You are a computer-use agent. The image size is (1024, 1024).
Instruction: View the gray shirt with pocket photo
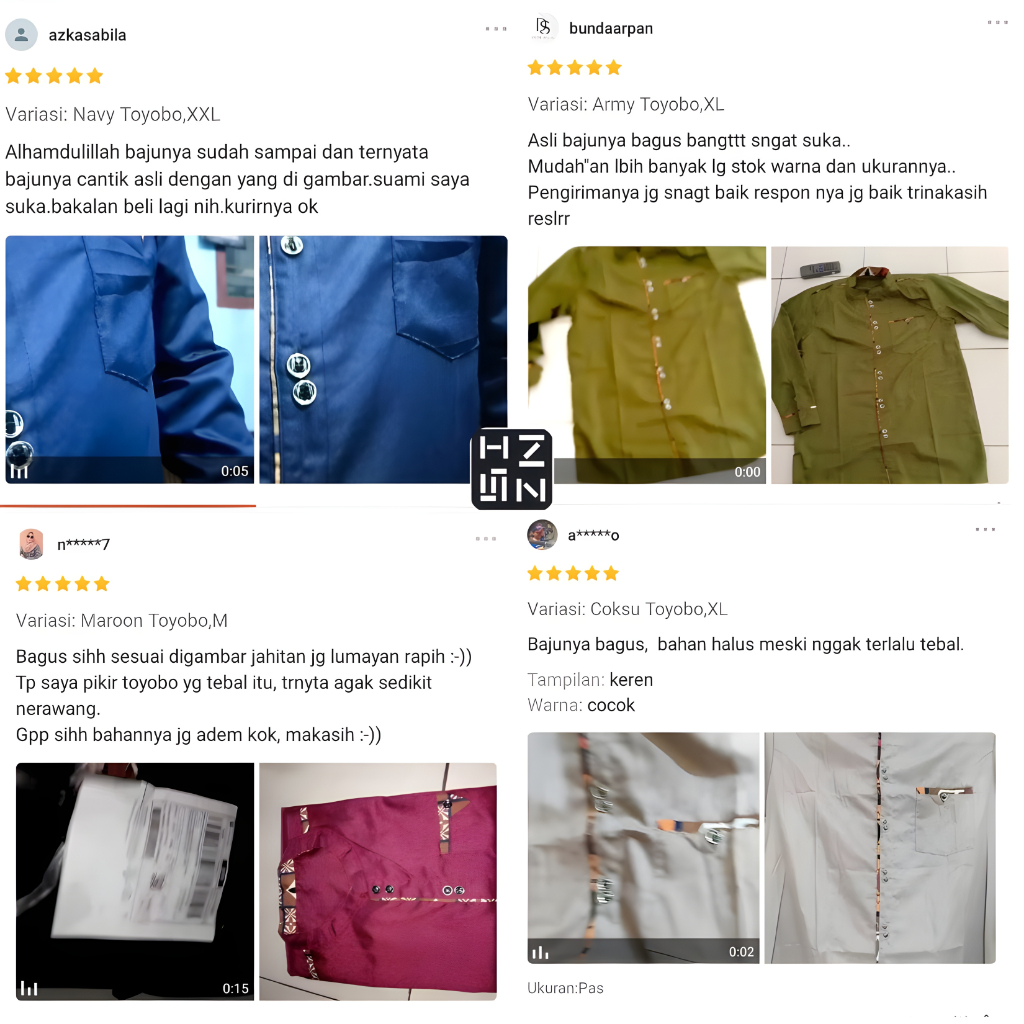click(880, 847)
